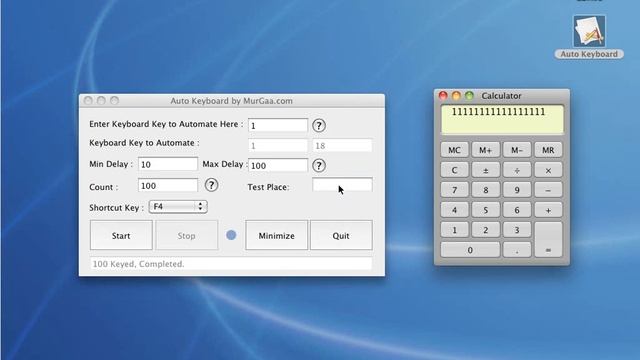Screen dimensions: 640x360
Task: Click the Calculator window title
Action: (x=501, y=96)
